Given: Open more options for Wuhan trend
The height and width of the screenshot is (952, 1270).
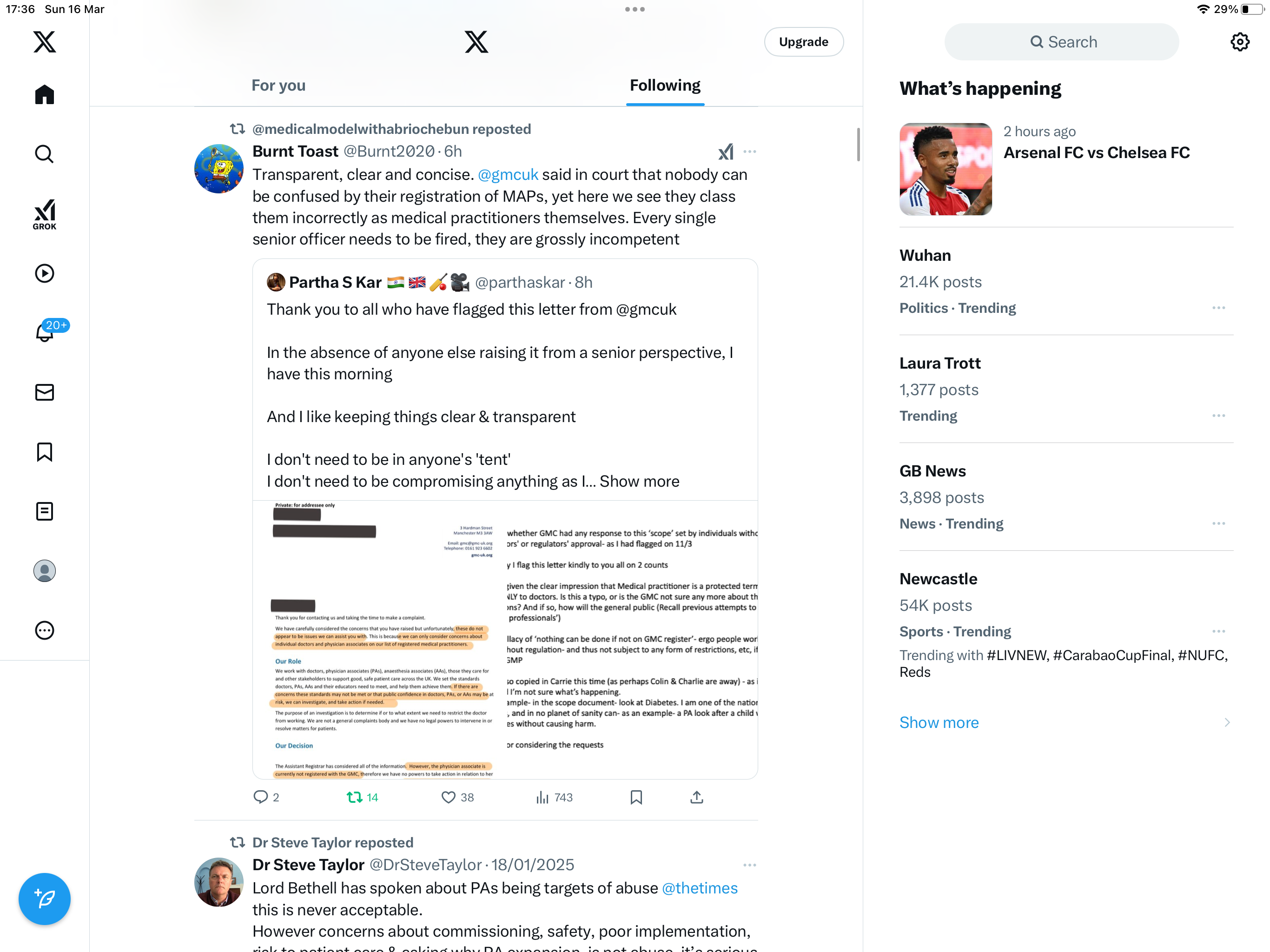Looking at the screenshot, I should [1218, 308].
